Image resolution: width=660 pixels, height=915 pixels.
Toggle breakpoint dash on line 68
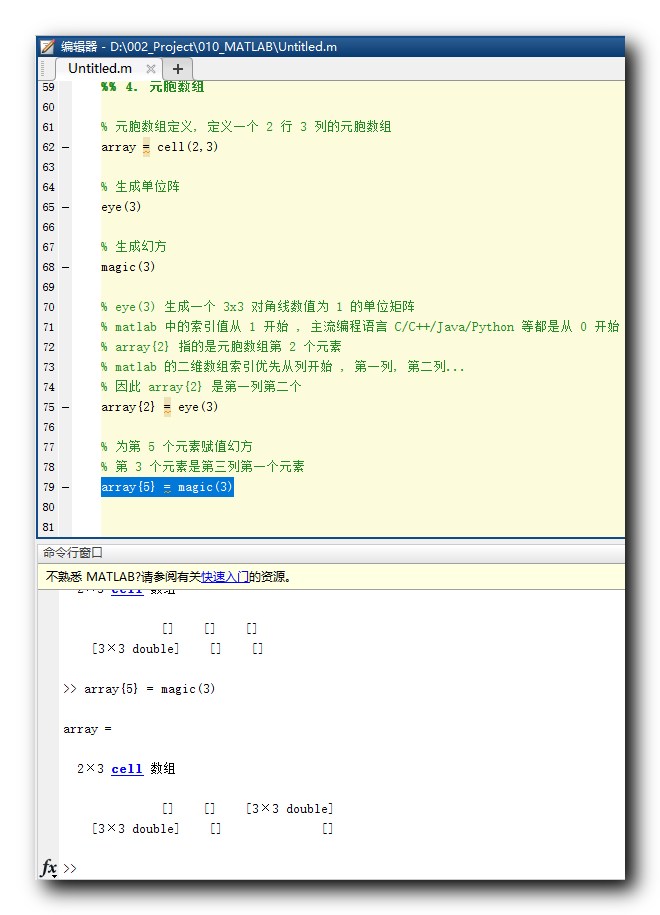[x=65, y=267]
